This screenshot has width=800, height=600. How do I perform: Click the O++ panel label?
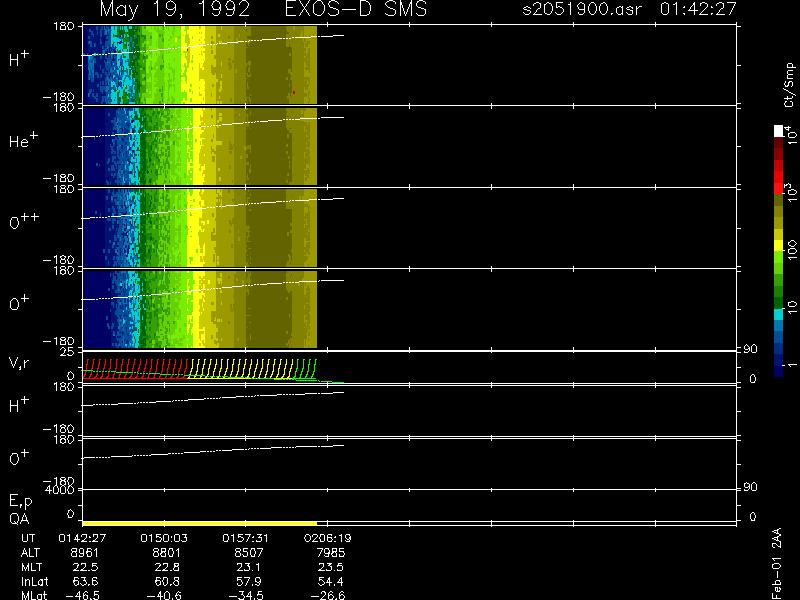click(24, 221)
